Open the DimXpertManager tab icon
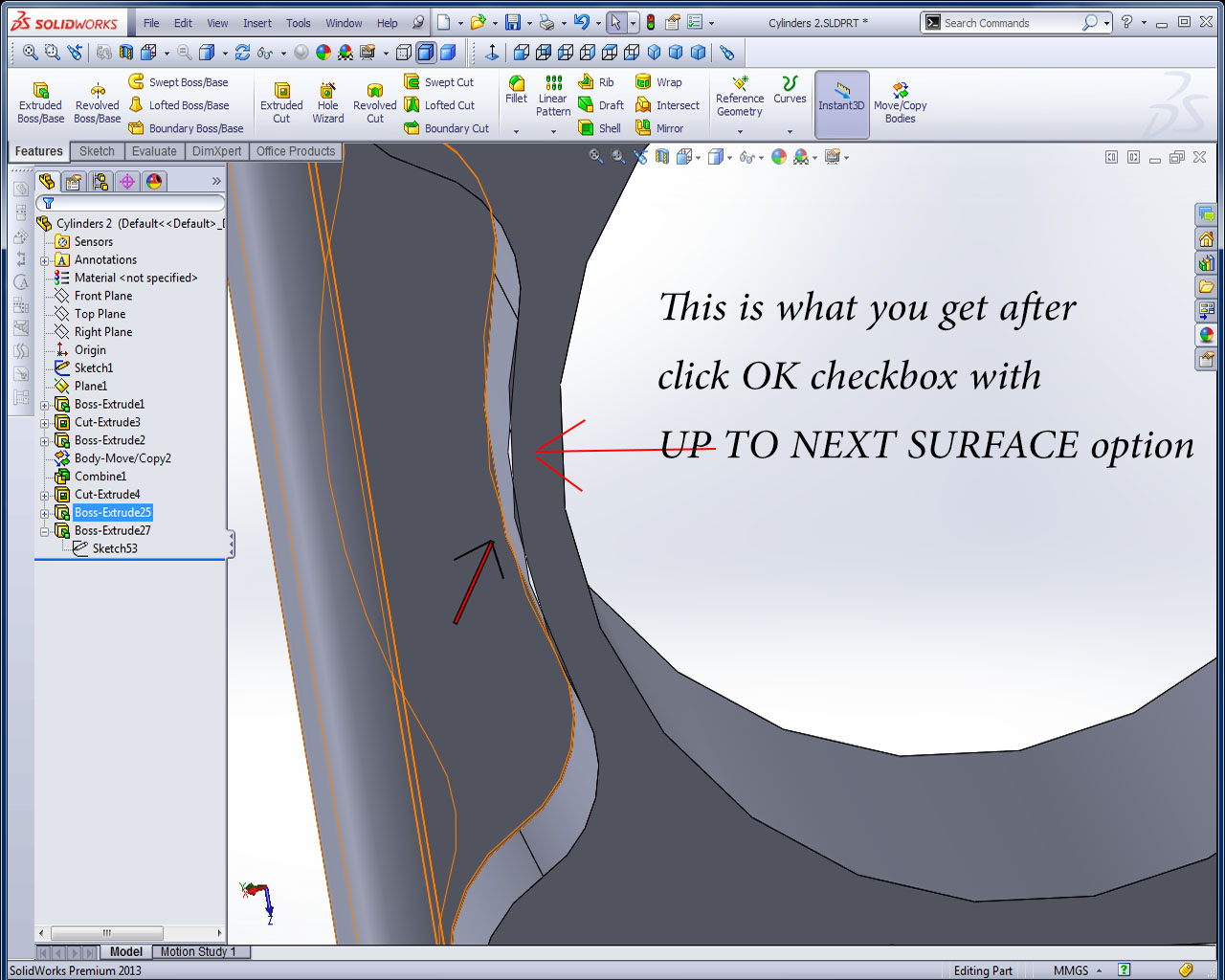Viewport: 1225px width, 980px height. pyautogui.click(x=127, y=181)
